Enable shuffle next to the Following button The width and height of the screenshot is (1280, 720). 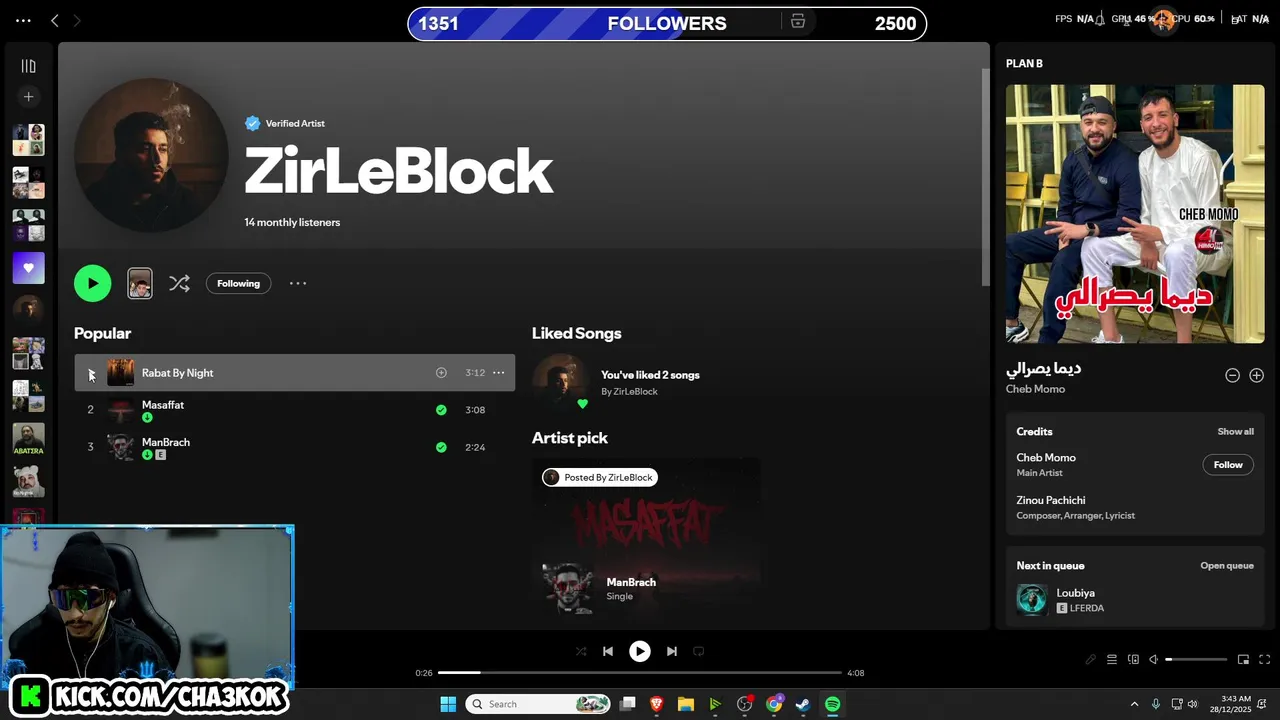pos(179,283)
